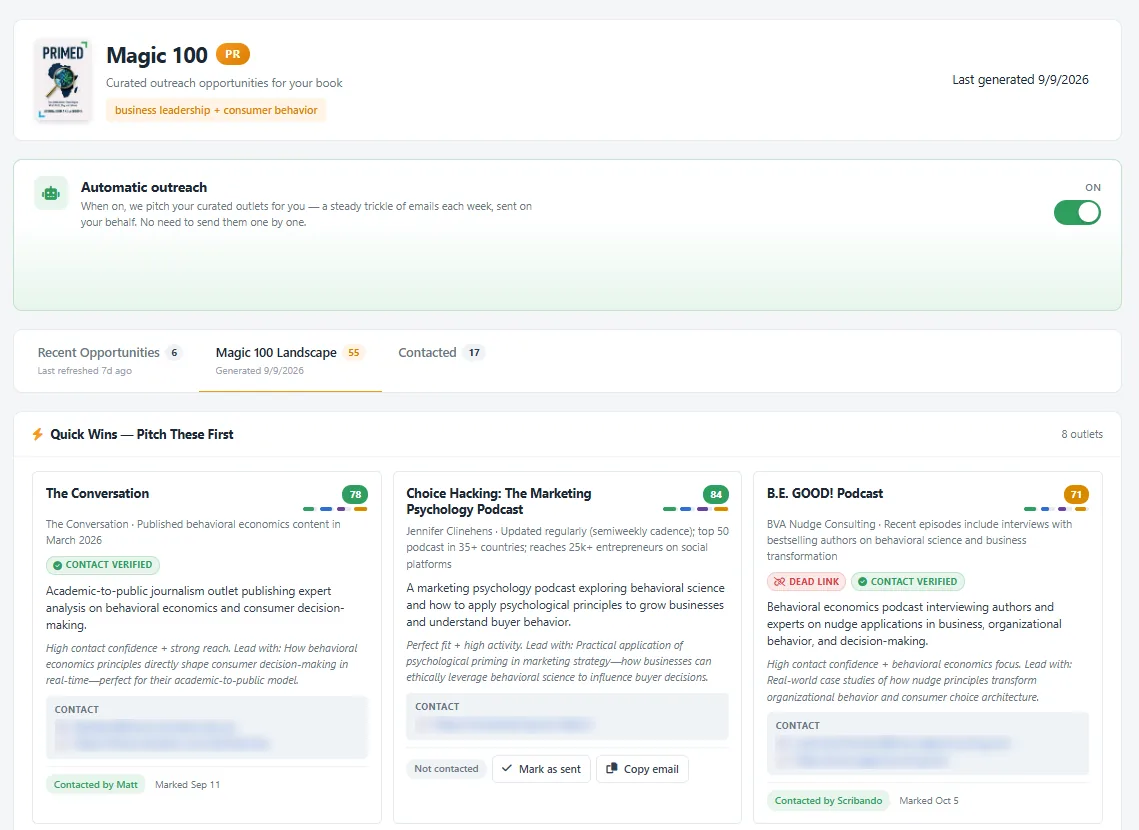This screenshot has width=1139, height=830.
Task: Click the blurred contact box on The Conversation
Action: pos(207,728)
